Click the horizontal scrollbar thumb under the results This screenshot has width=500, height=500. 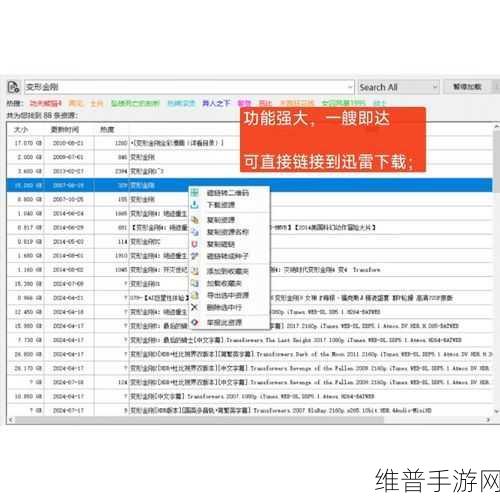(198, 420)
